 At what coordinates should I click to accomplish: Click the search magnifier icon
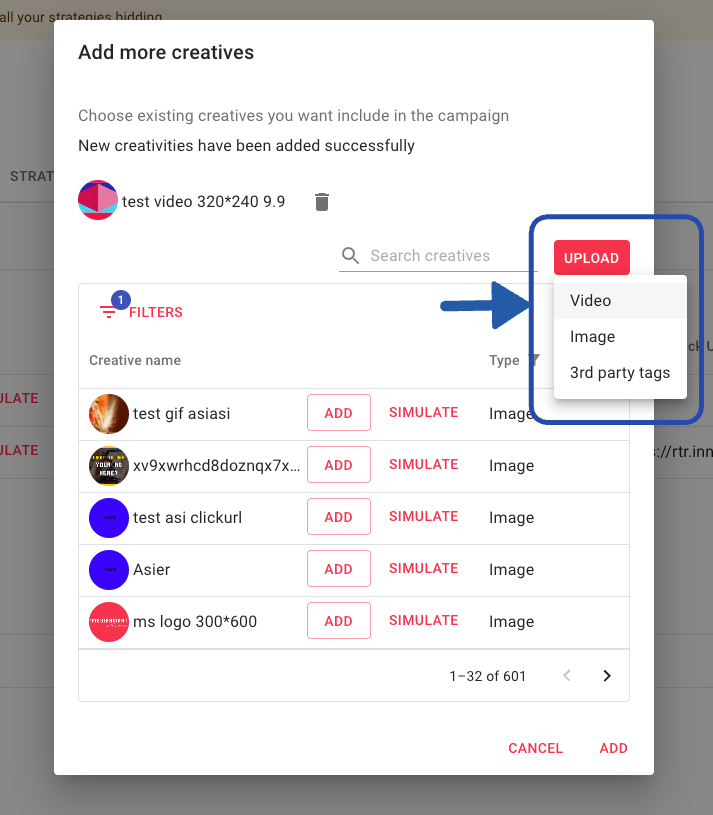[x=350, y=256]
